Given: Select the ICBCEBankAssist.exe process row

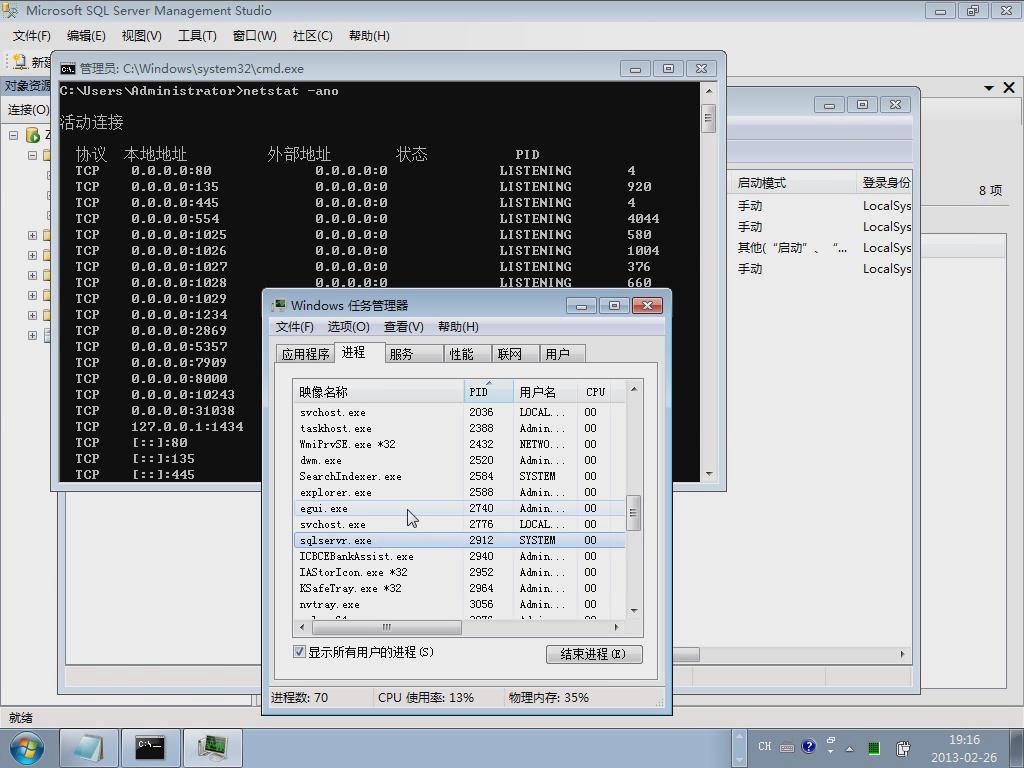Looking at the screenshot, I should coord(460,556).
